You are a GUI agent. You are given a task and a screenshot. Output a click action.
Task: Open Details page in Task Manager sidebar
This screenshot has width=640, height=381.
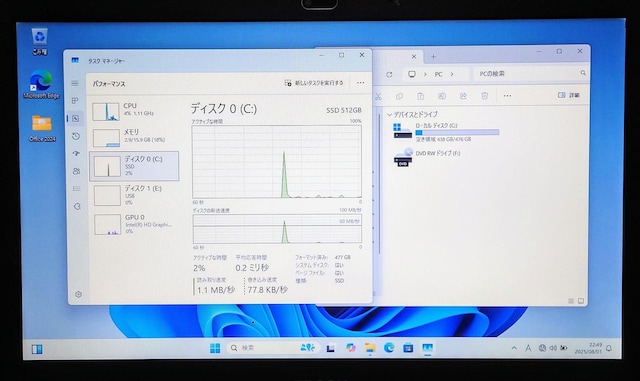pos(76,189)
